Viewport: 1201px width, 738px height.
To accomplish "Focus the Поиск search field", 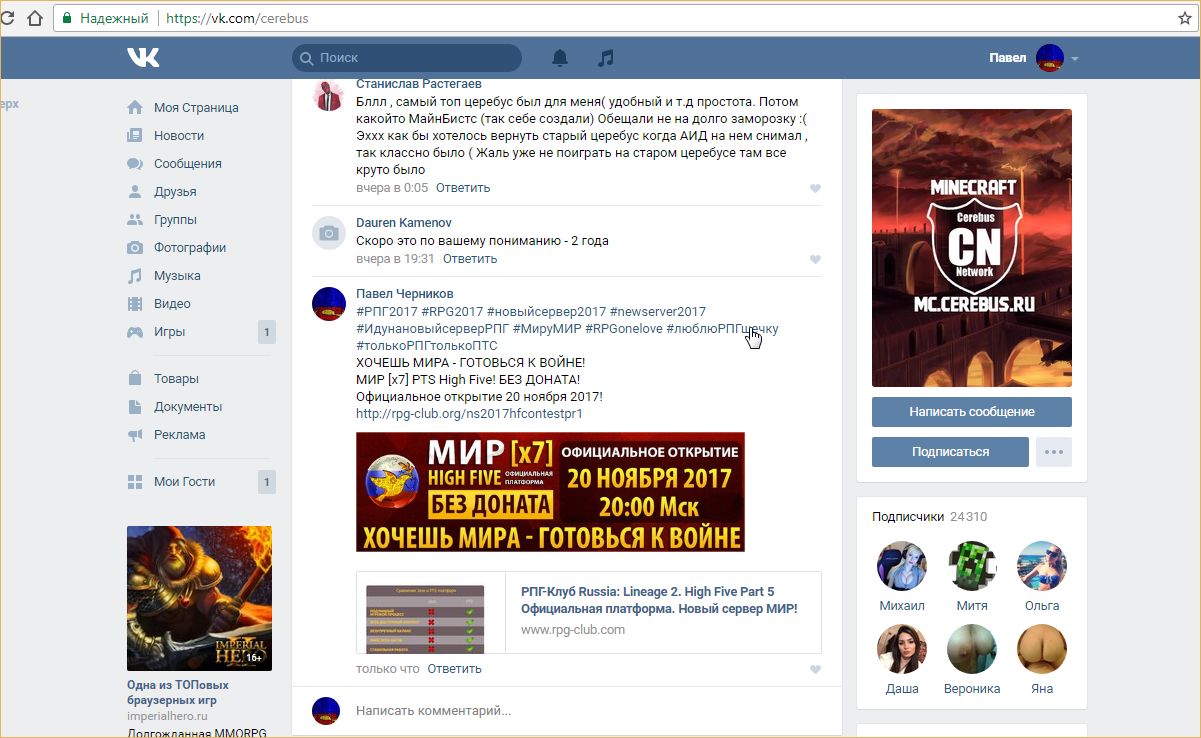I will point(407,58).
